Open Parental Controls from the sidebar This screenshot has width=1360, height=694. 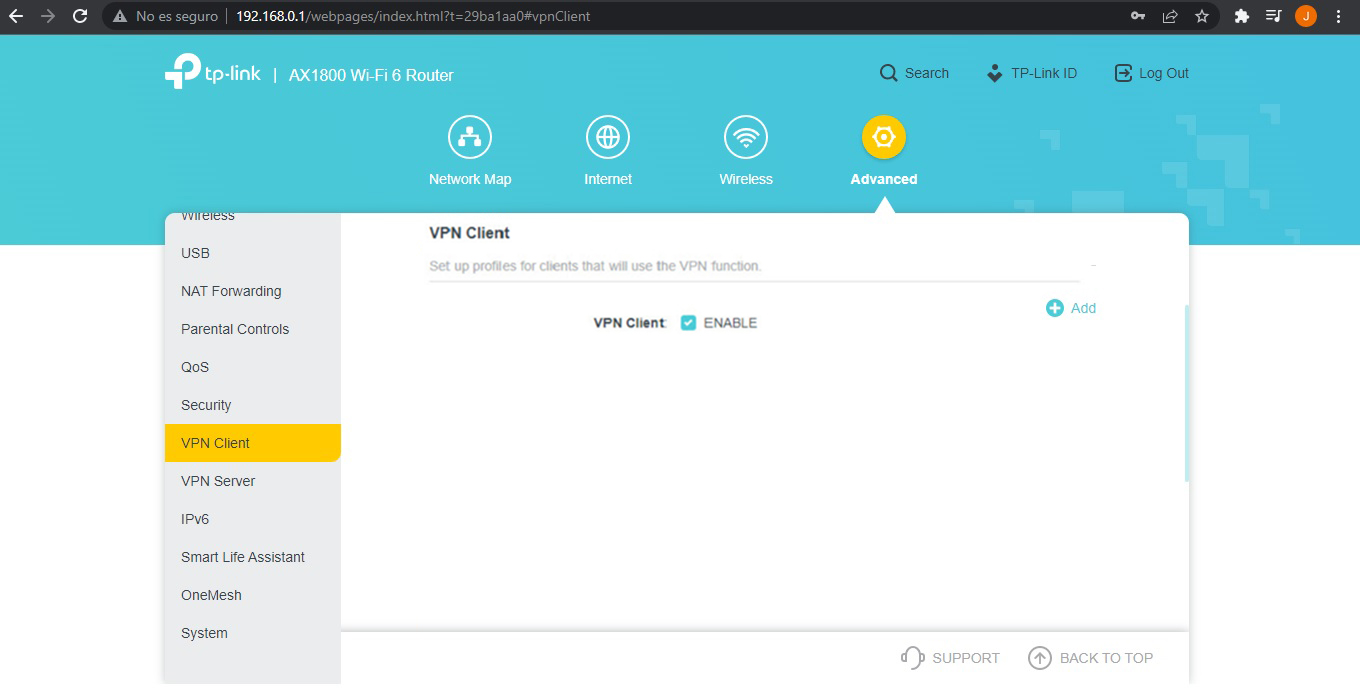click(235, 329)
